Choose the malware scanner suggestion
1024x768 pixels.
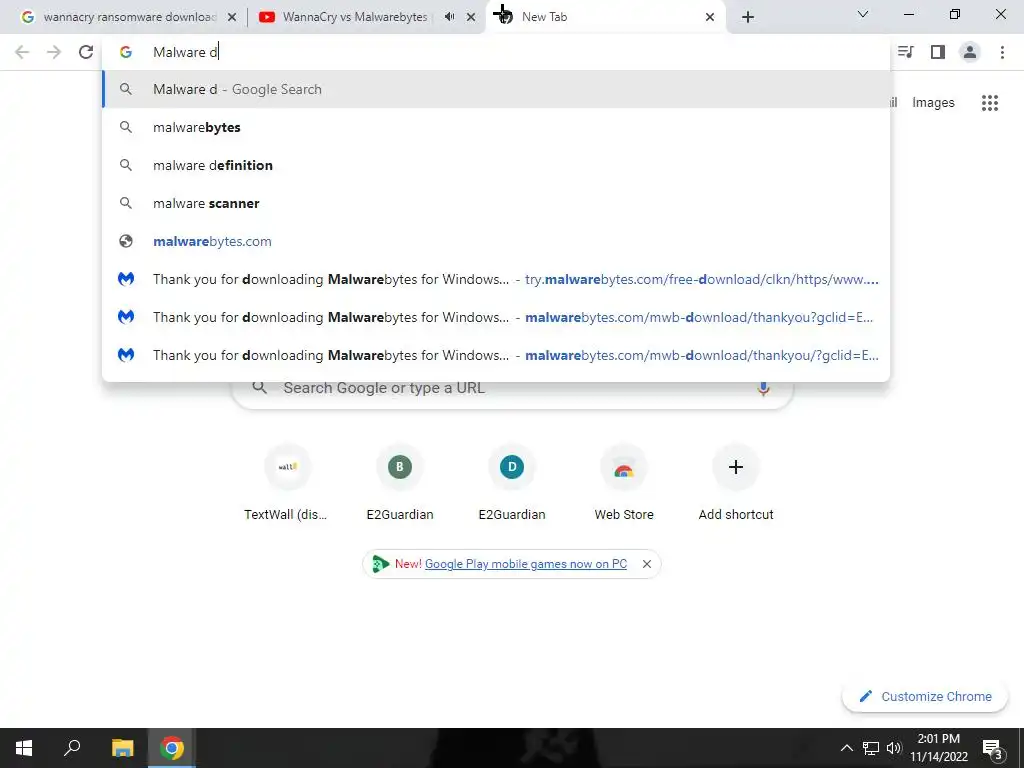tap(496, 203)
